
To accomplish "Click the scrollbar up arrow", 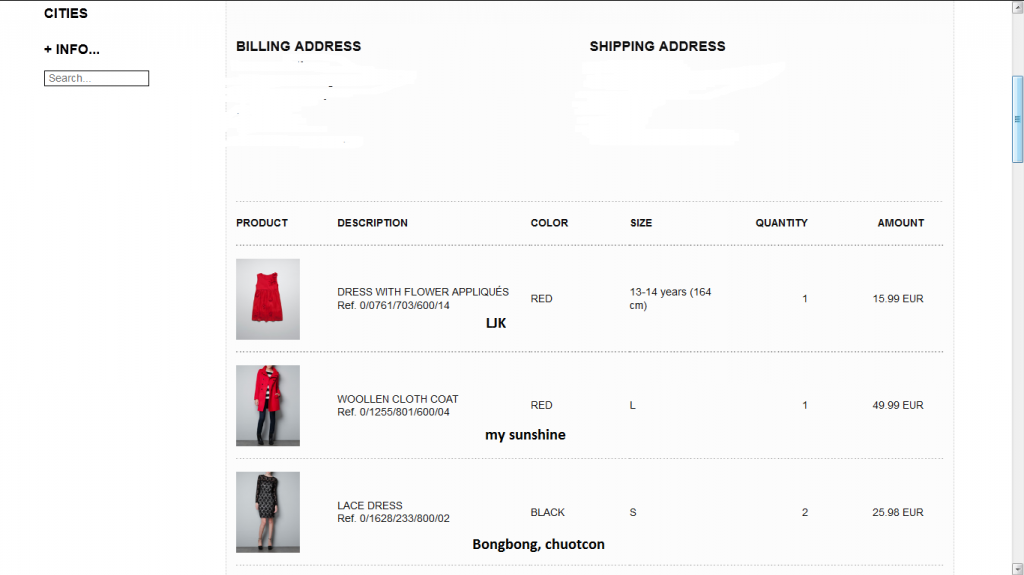I will (1017, 7).
